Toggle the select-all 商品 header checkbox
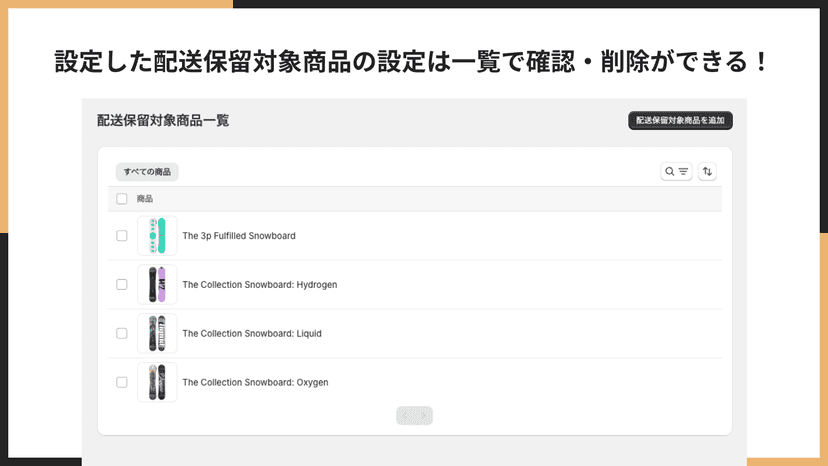This screenshot has height=466, width=828. point(122,199)
